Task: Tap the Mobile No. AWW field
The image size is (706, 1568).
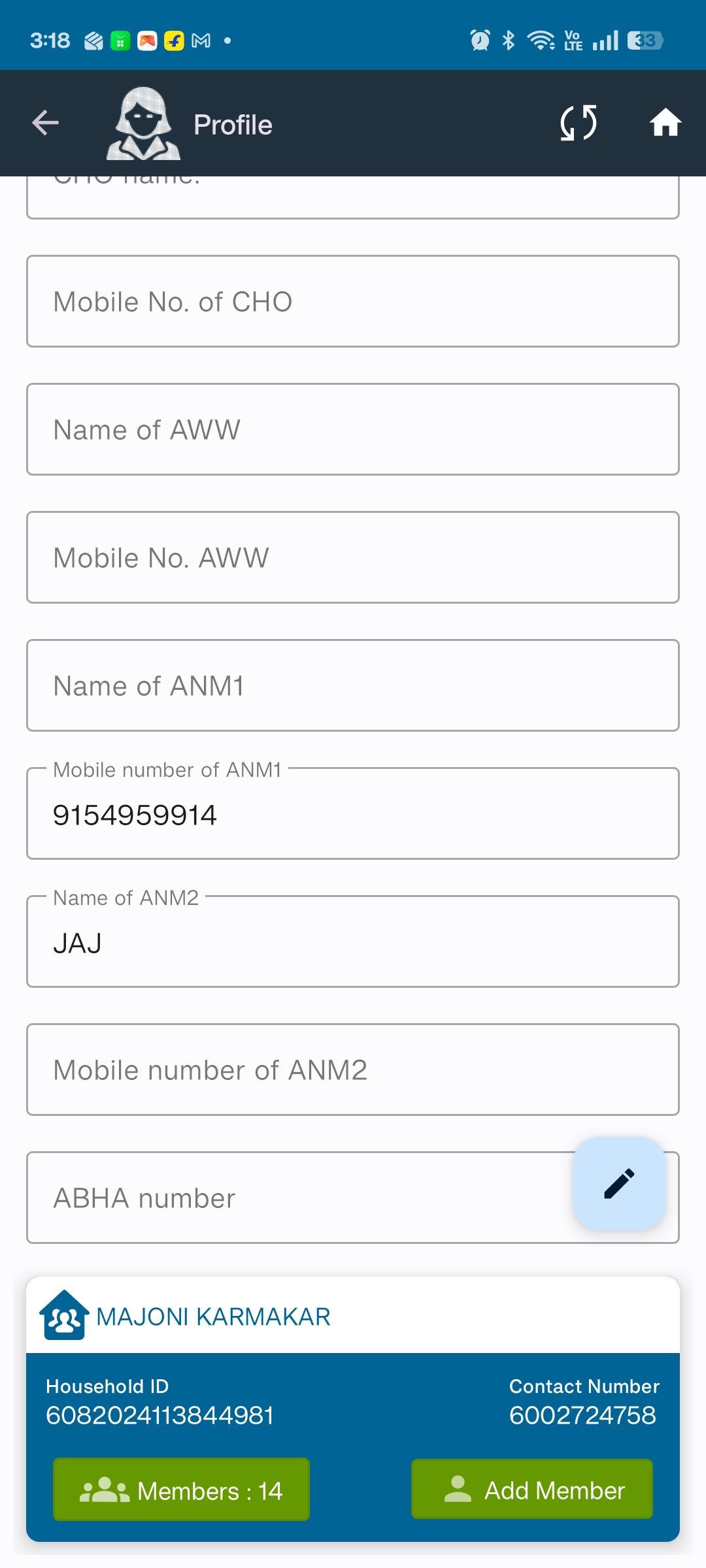Action: [x=353, y=557]
